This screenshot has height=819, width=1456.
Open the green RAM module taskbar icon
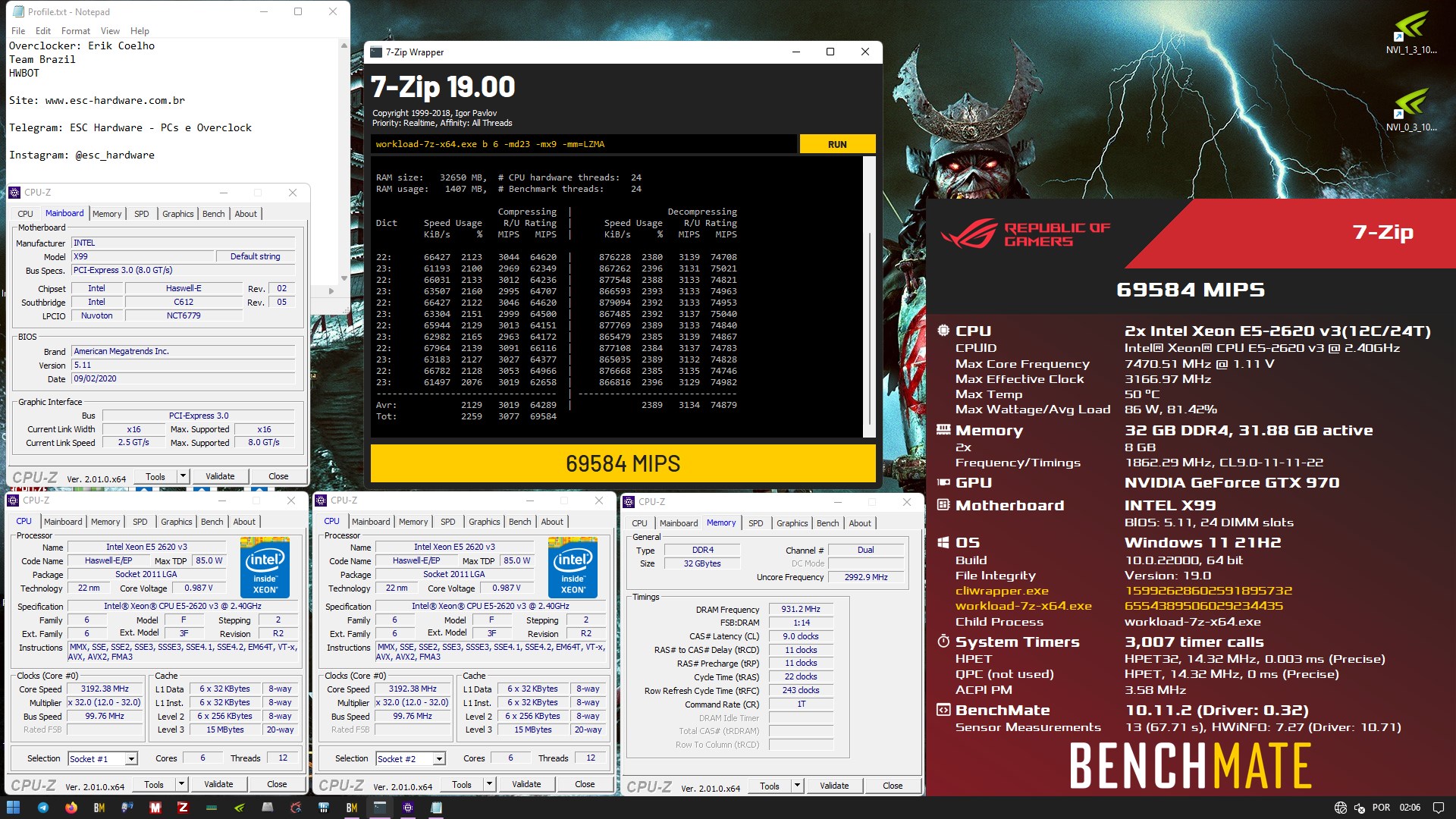[211, 808]
